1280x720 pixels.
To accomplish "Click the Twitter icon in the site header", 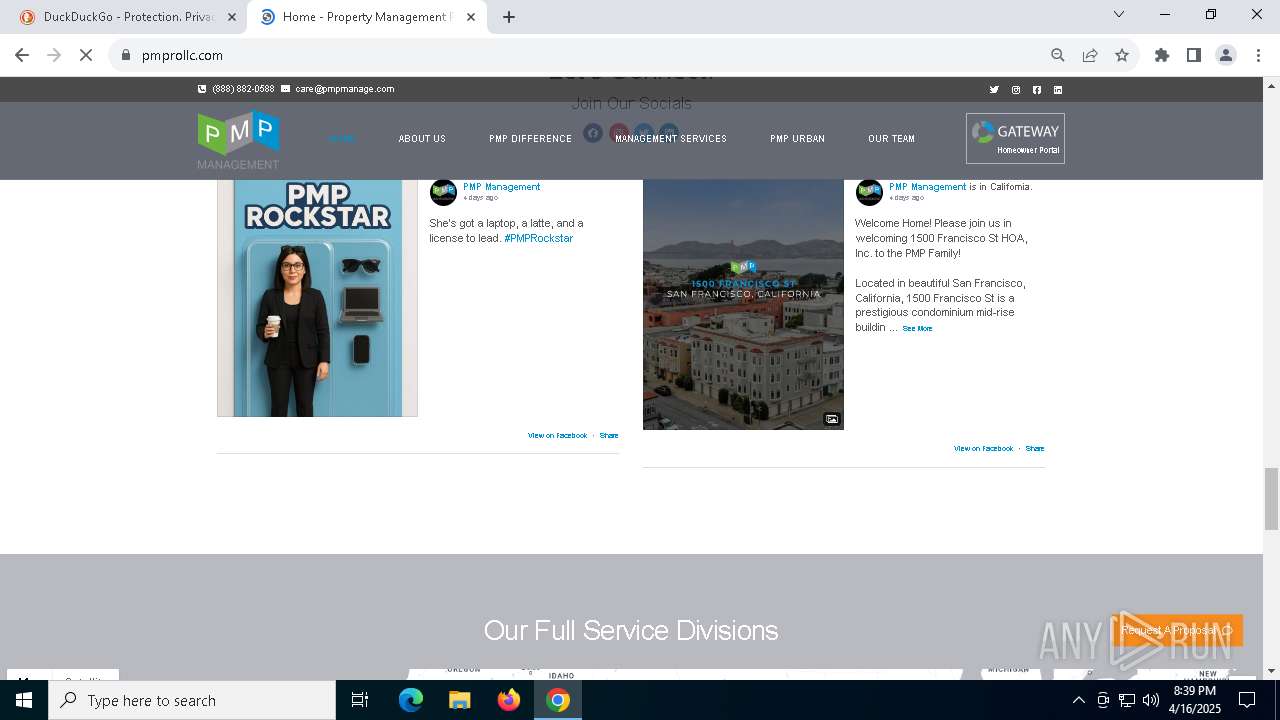I will (x=994, y=90).
